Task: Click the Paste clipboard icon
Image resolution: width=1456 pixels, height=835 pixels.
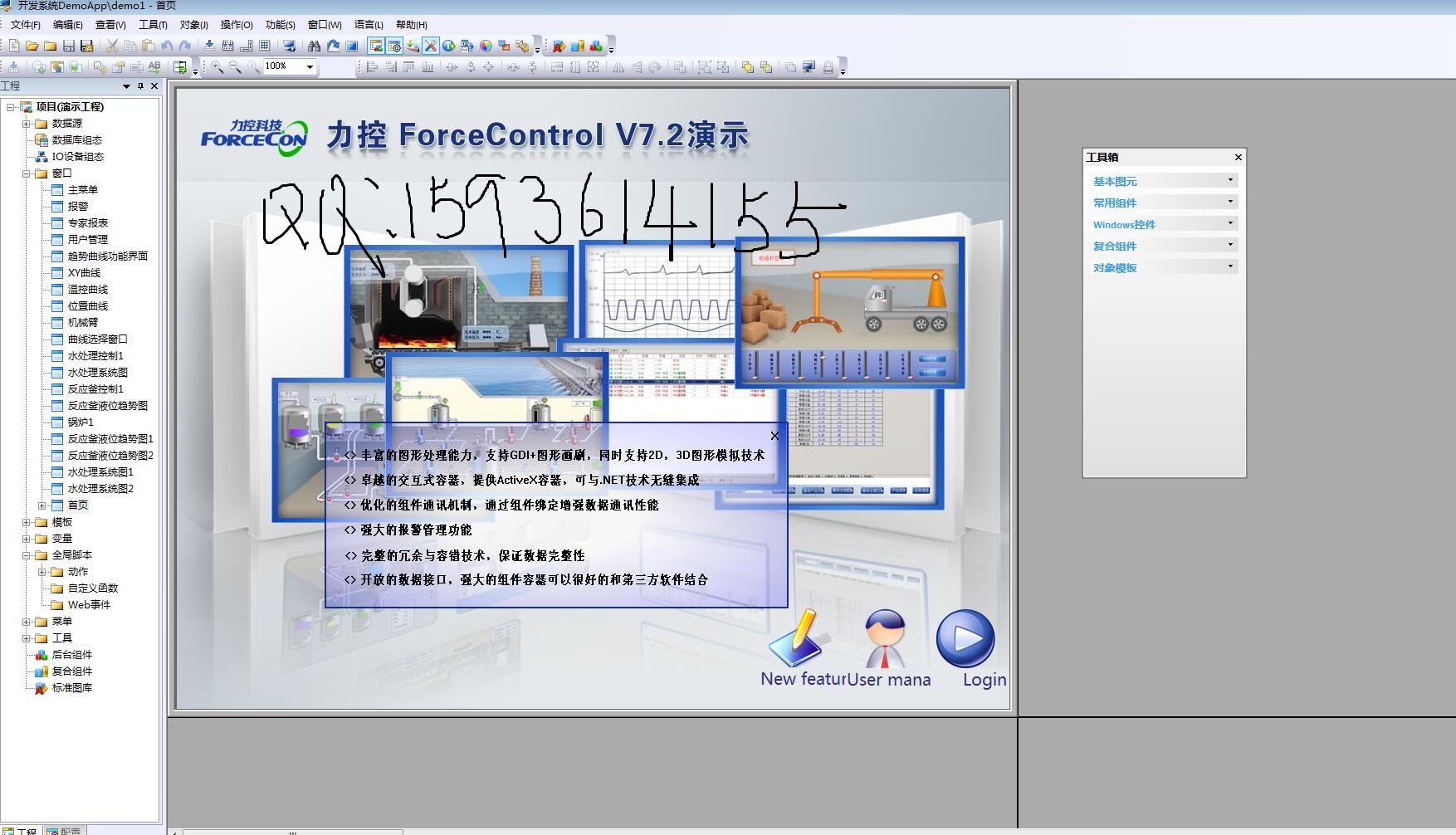Action: click(x=149, y=46)
